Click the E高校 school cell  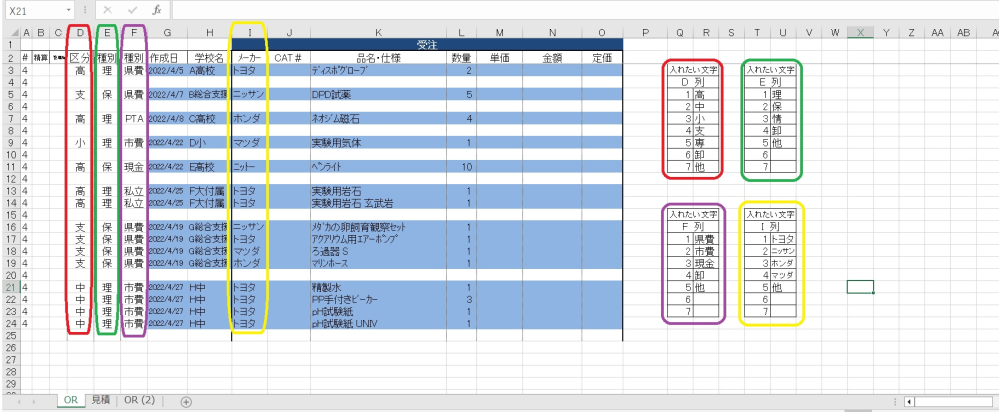(210, 167)
